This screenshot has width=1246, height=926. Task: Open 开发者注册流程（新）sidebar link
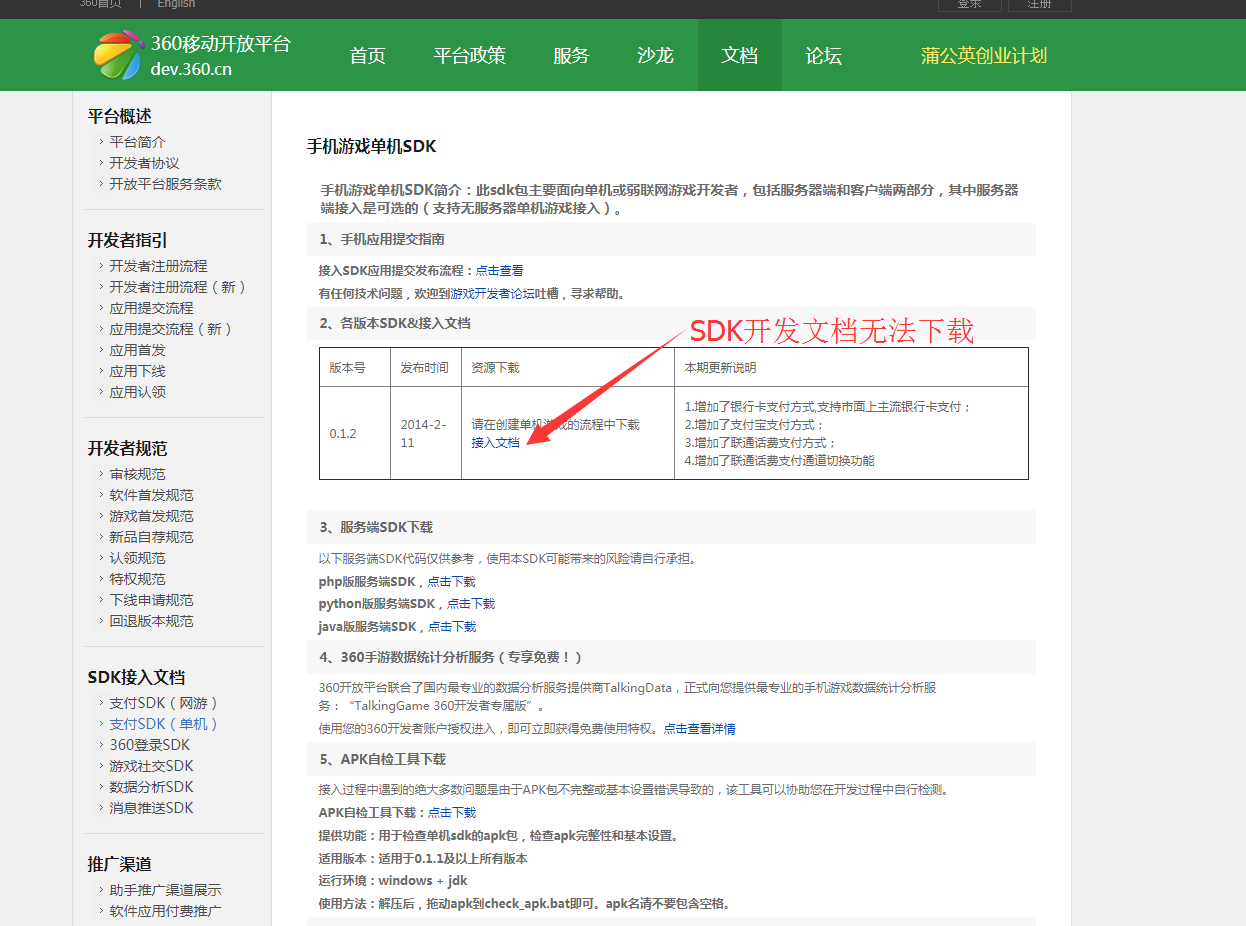click(178, 287)
